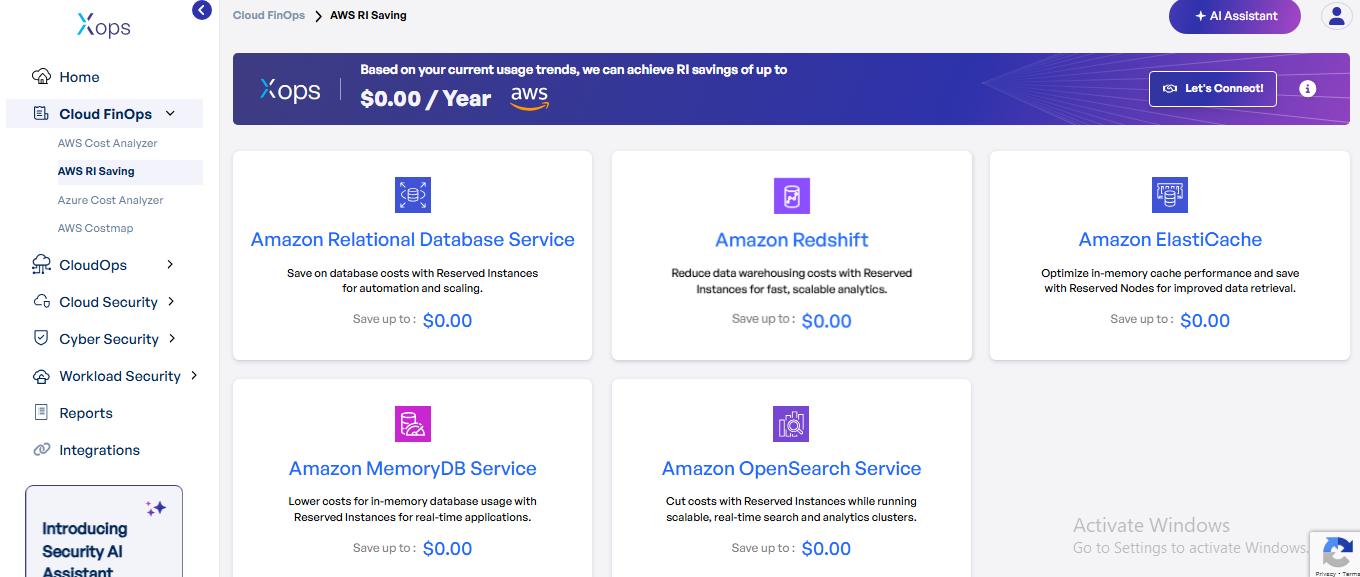The image size is (1360, 577).
Task: Open the AI Assistant
Action: (1234, 16)
